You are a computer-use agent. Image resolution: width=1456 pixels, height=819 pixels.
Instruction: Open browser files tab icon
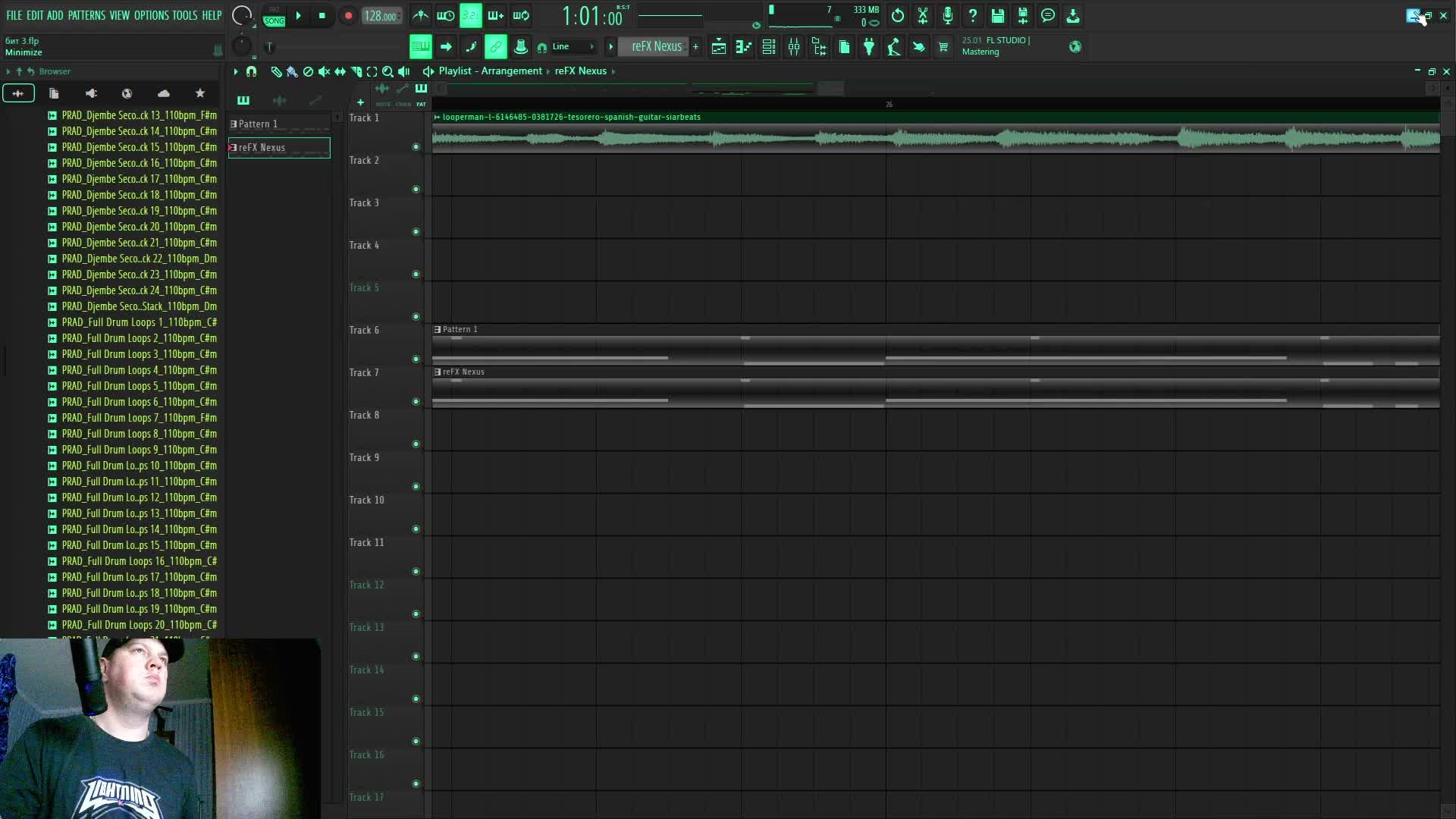click(x=54, y=93)
